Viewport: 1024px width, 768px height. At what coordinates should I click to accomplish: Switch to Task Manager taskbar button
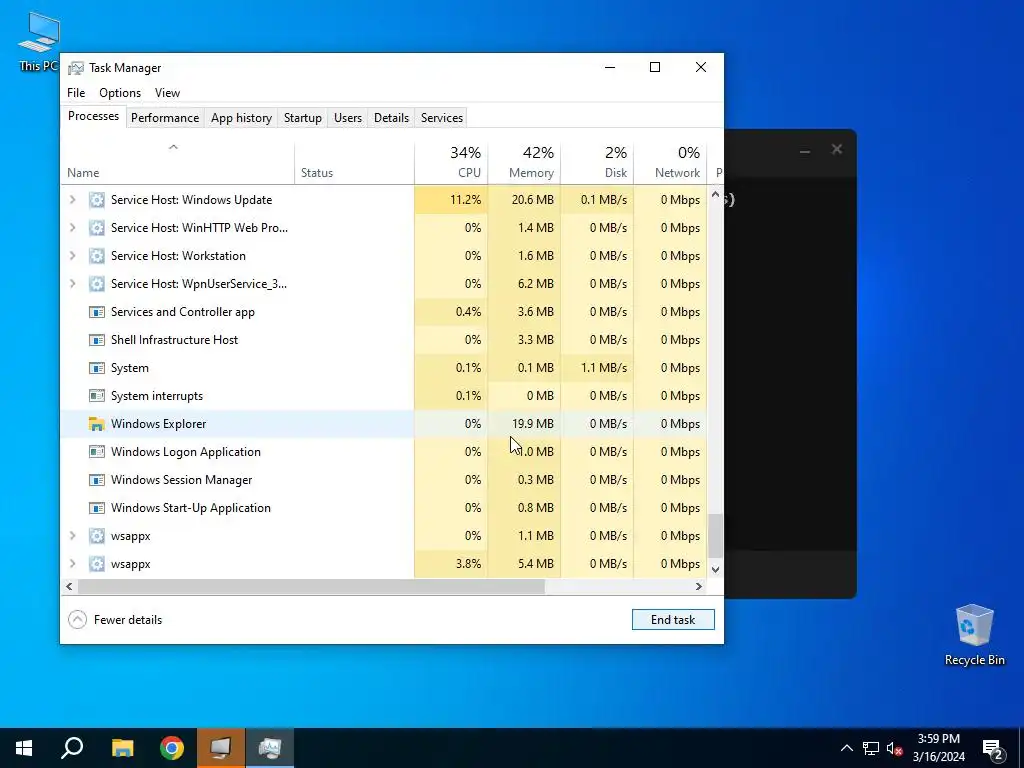[x=270, y=748]
